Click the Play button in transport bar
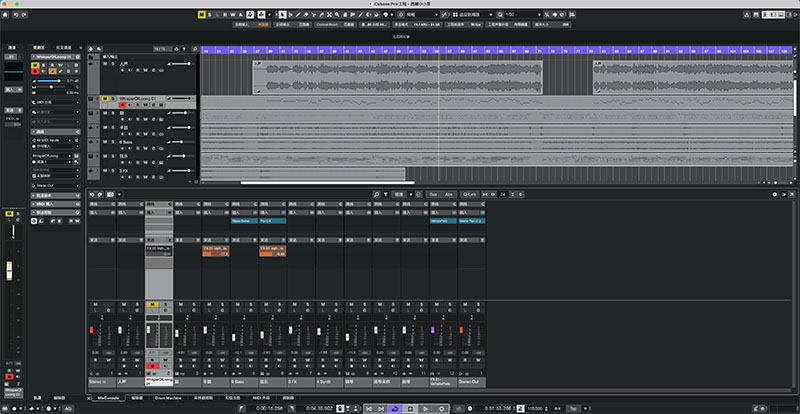The height and width of the screenshot is (414, 800). tap(426, 409)
